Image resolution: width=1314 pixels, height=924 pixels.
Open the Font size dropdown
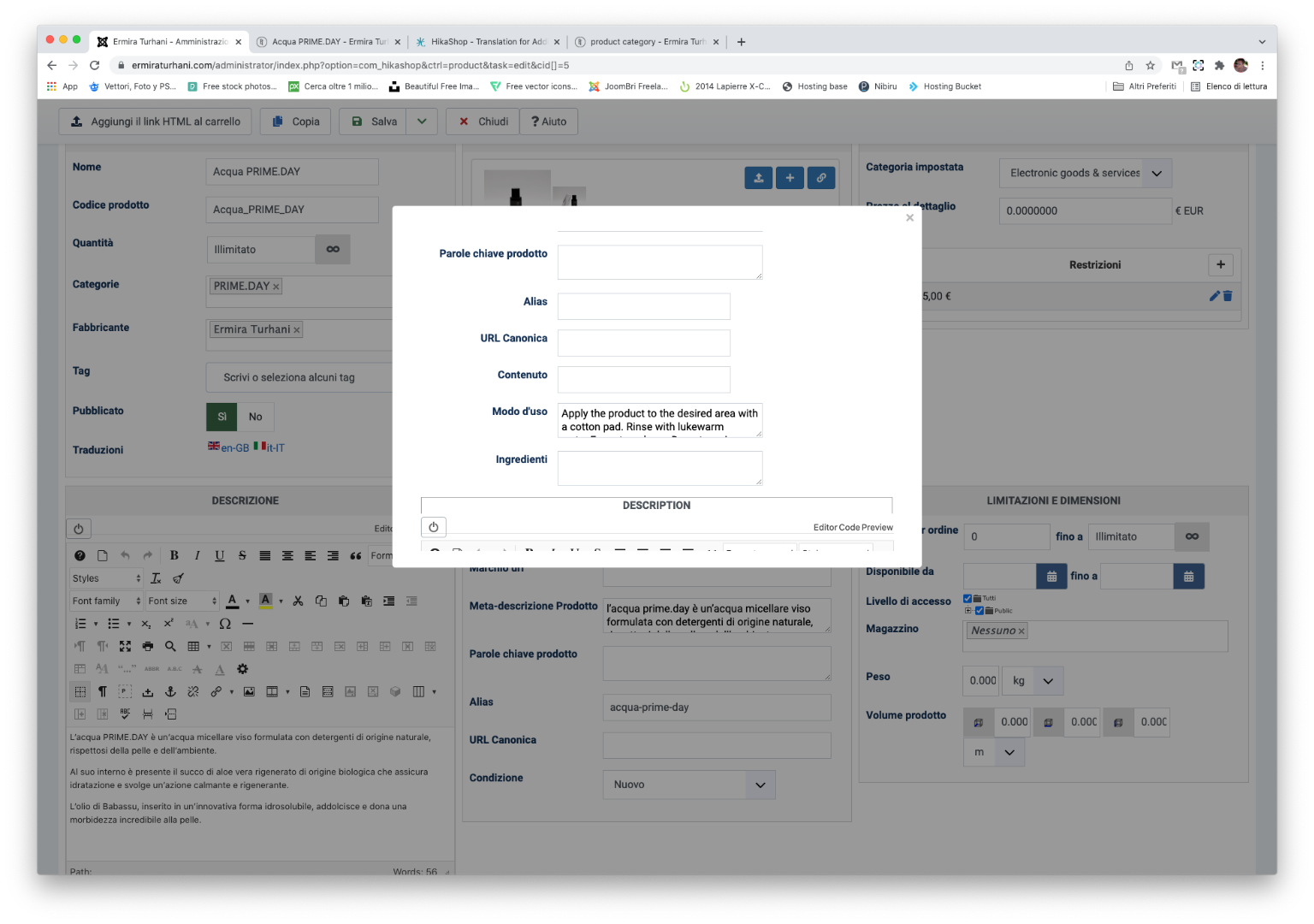point(181,601)
